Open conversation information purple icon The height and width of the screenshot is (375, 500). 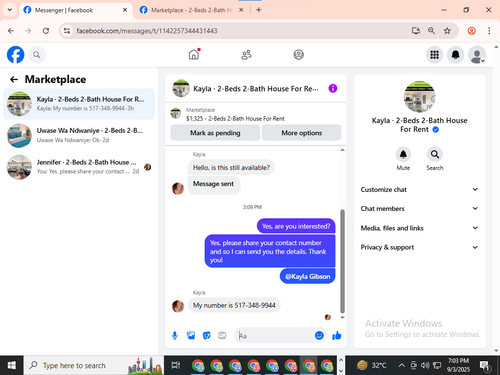tap(333, 88)
